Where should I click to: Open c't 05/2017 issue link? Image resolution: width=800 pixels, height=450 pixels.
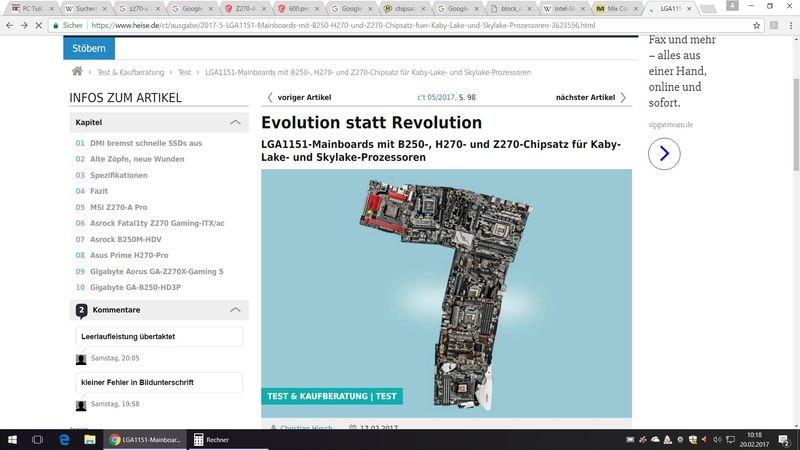point(436,97)
